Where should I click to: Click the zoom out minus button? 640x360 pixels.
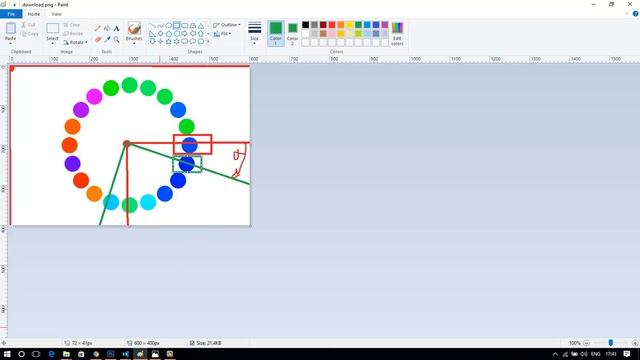[x=587, y=343]
